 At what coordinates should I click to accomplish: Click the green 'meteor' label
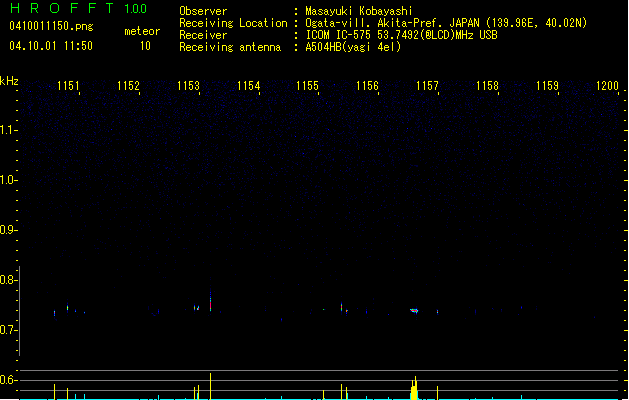[x=142, y=31]
